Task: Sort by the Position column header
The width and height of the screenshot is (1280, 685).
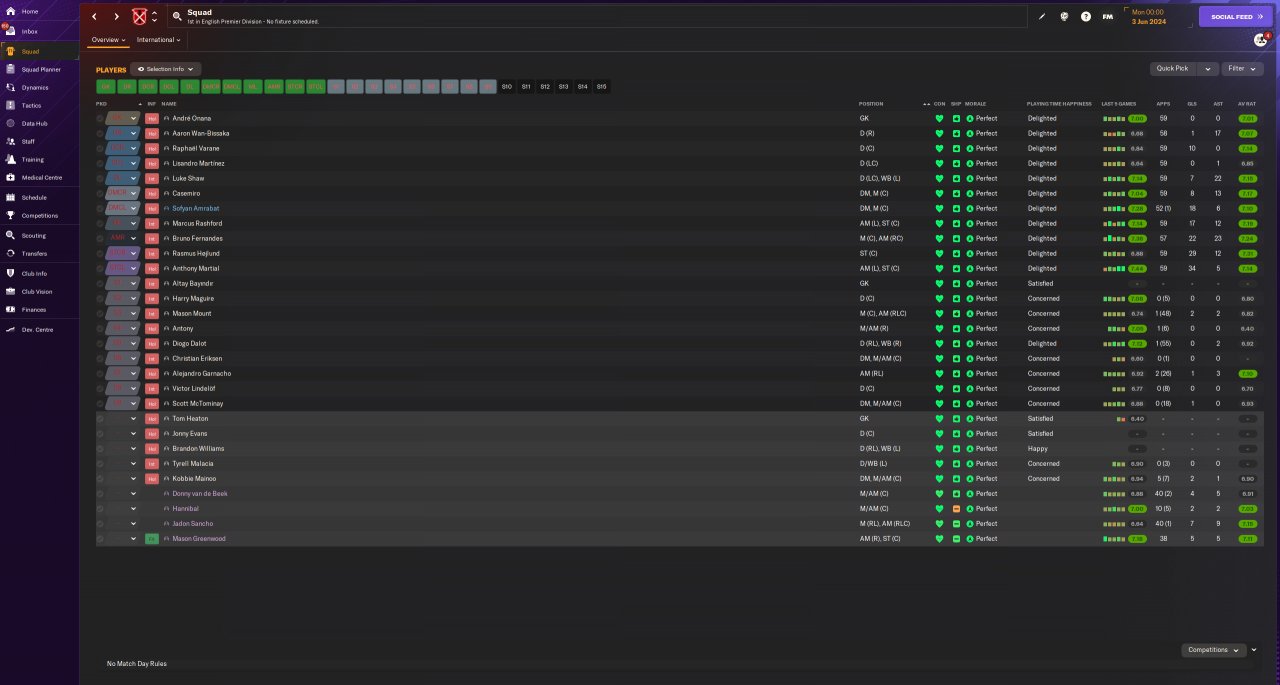Action: pos(871,104)
